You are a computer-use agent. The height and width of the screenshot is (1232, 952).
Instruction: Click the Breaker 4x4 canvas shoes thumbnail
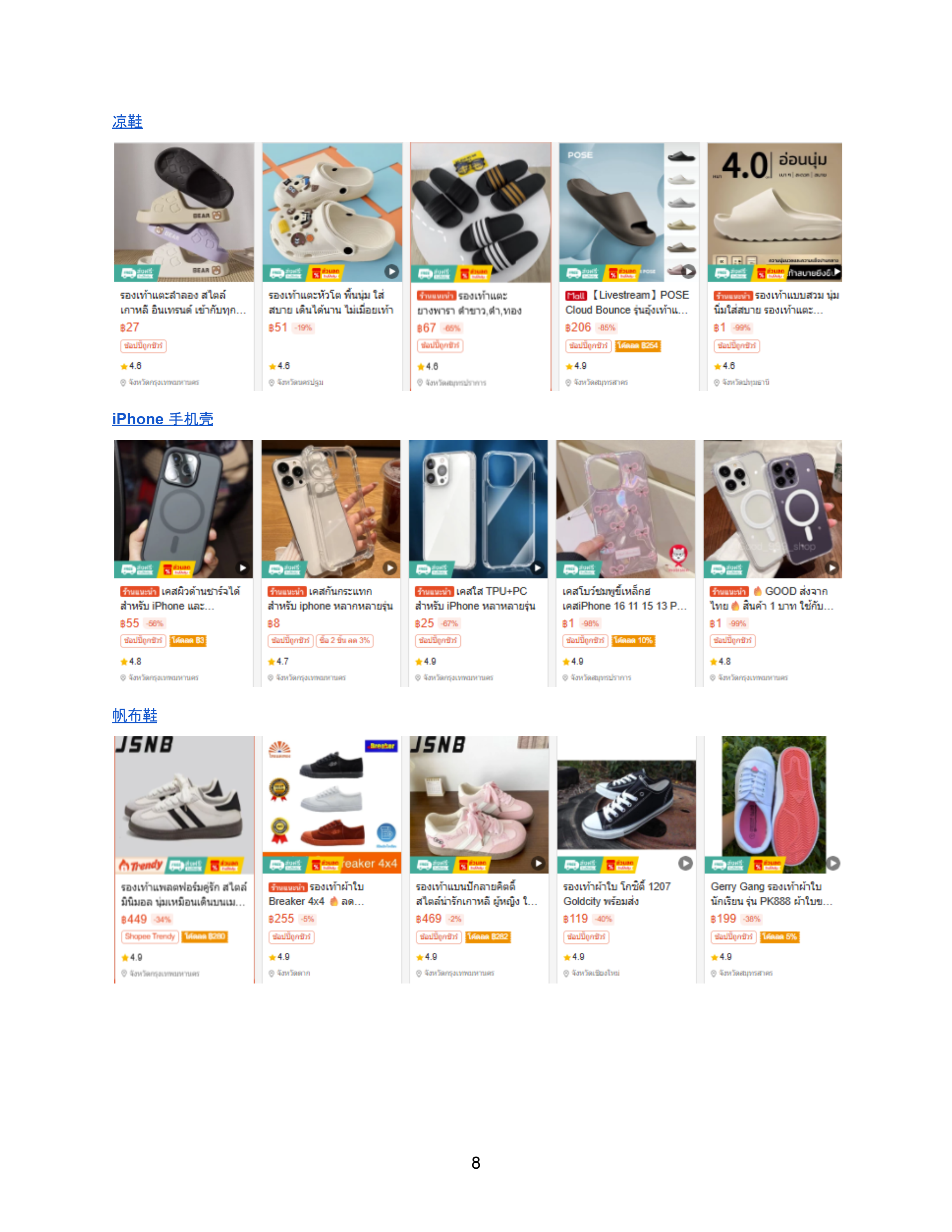pos(332,804)
